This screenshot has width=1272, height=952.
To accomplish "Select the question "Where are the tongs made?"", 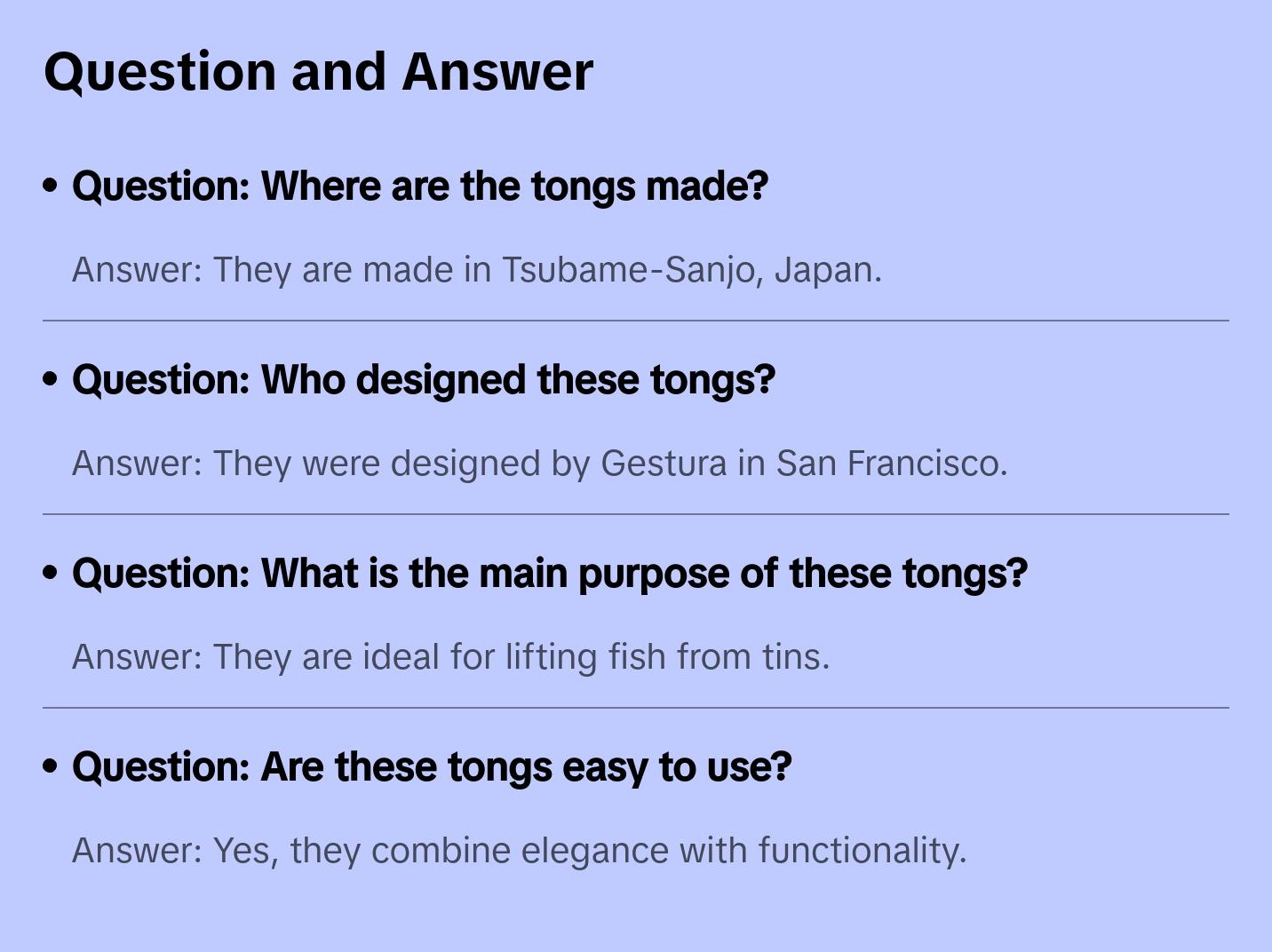I will [x=419, y=186].
